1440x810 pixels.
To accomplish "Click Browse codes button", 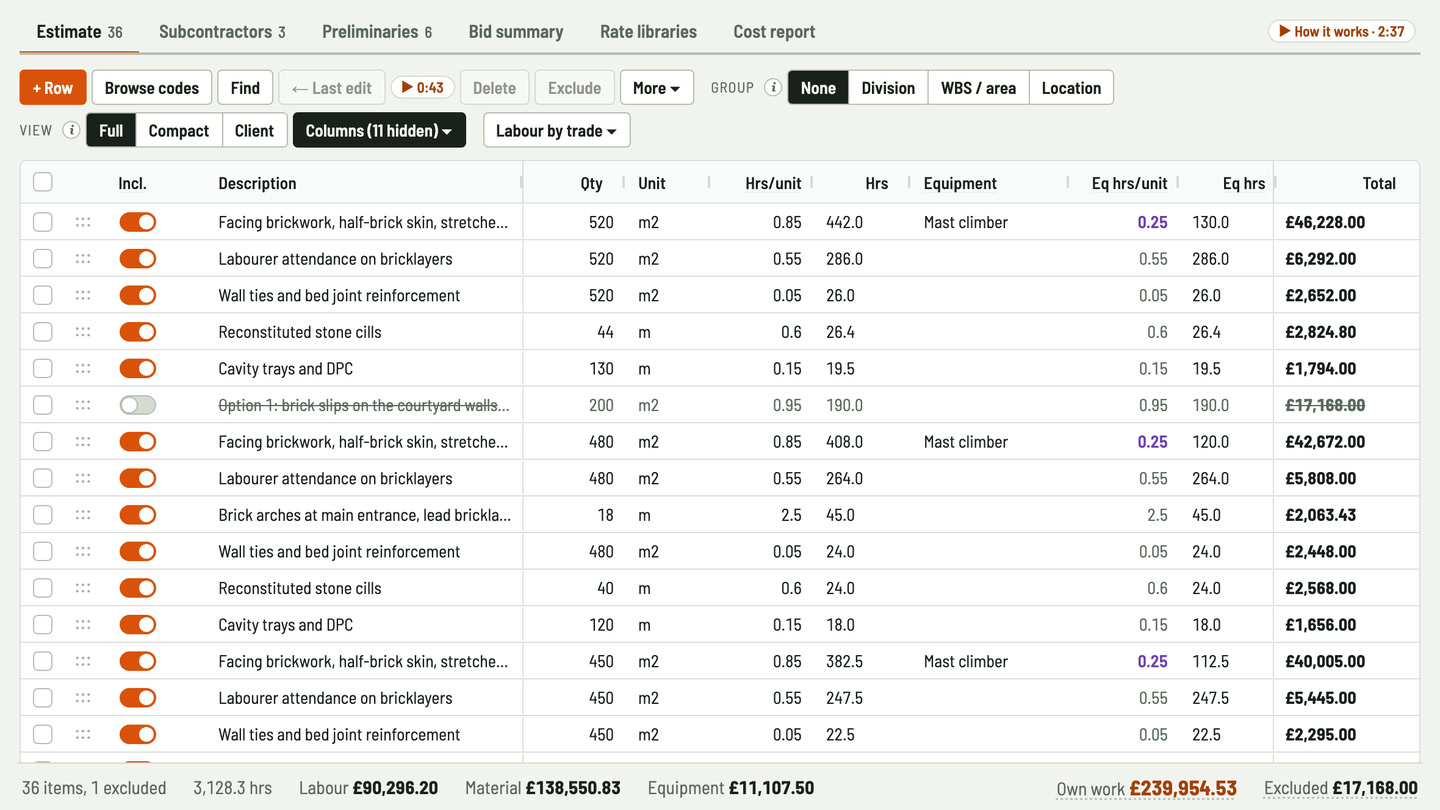I will [152, 88].
